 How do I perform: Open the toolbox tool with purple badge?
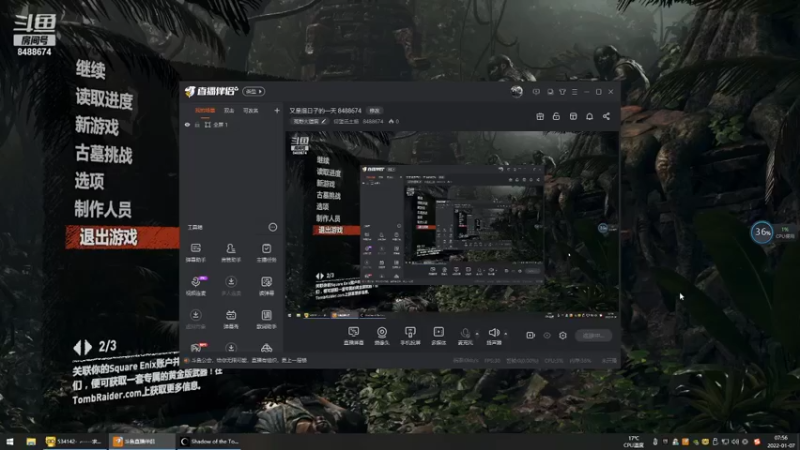(x=196, y=286)
